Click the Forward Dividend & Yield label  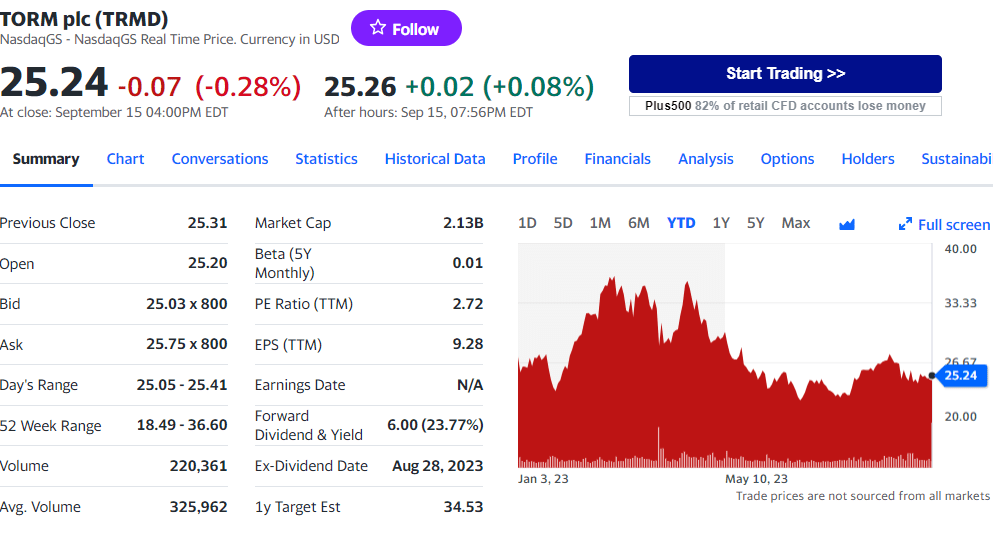click(308, 425)
